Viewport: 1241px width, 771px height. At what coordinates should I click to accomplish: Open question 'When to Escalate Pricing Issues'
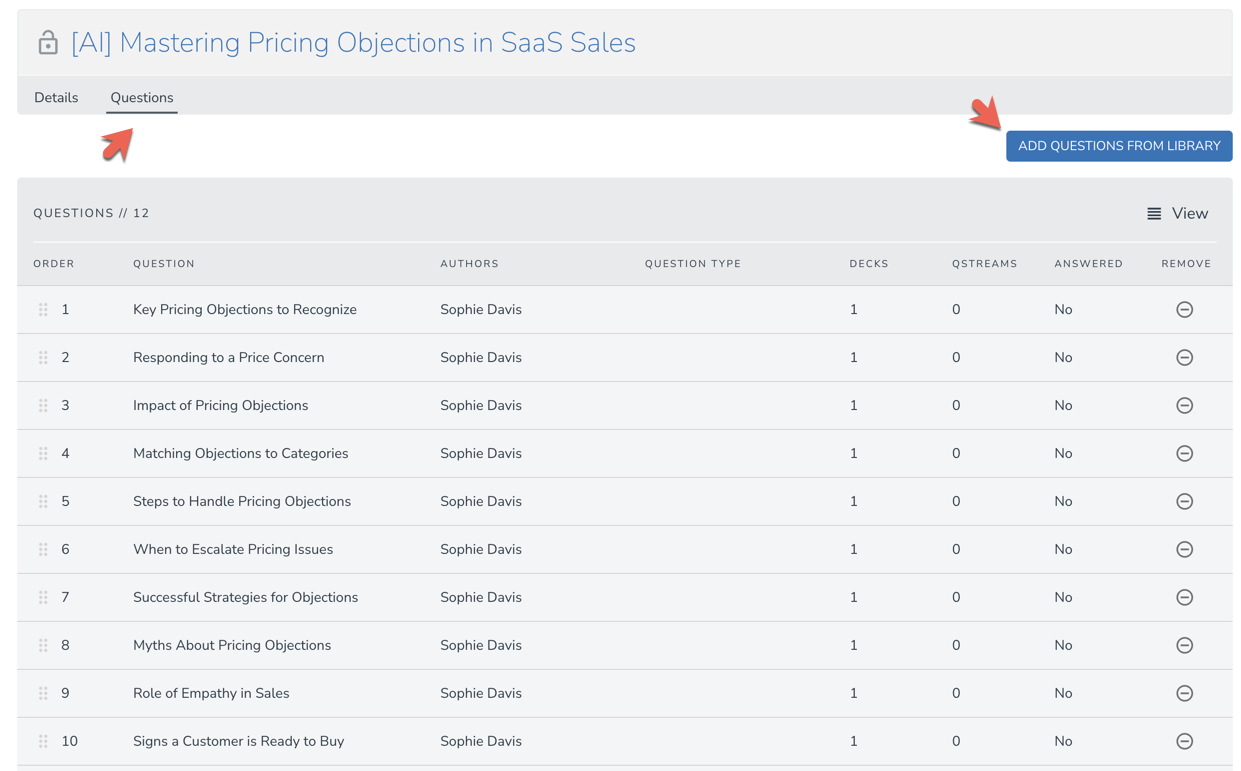click(x=233, y=550)
